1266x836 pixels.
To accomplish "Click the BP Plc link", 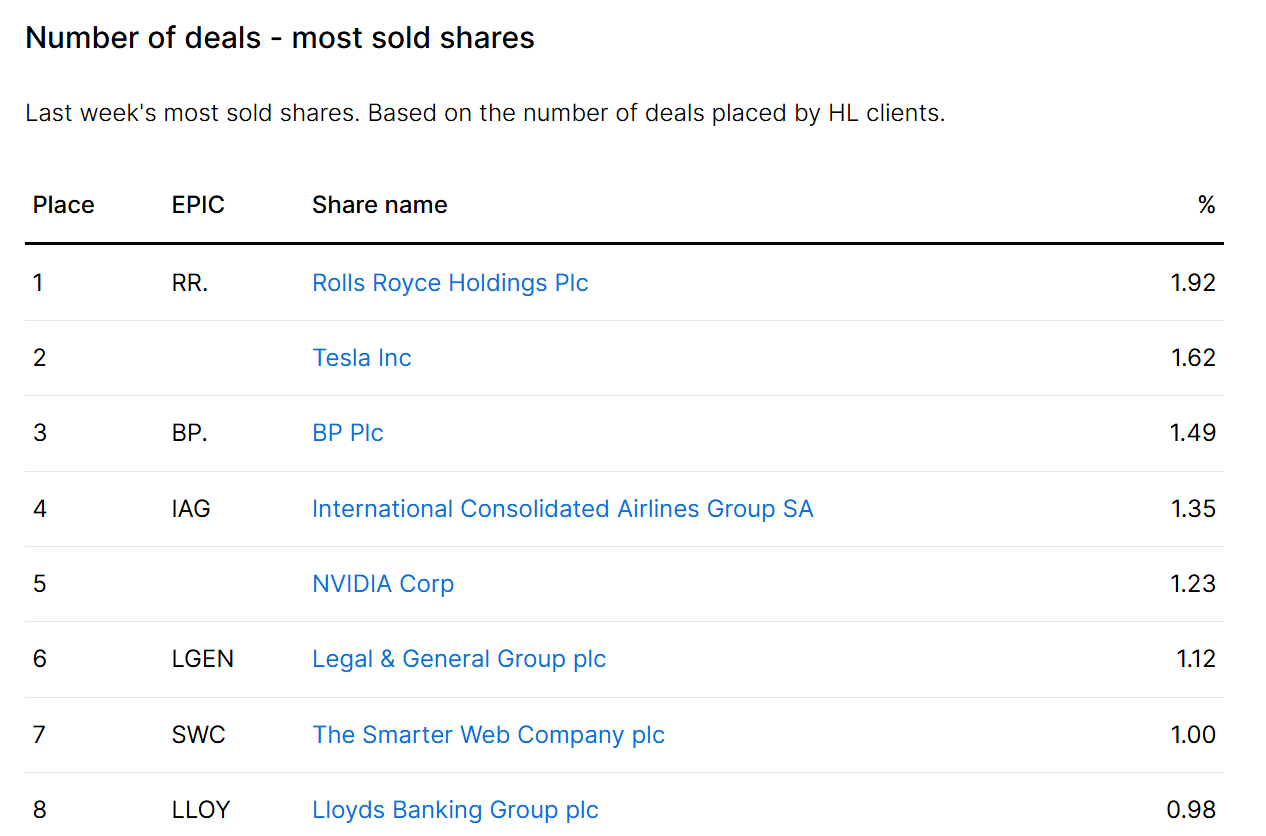I will click(348, 433).
